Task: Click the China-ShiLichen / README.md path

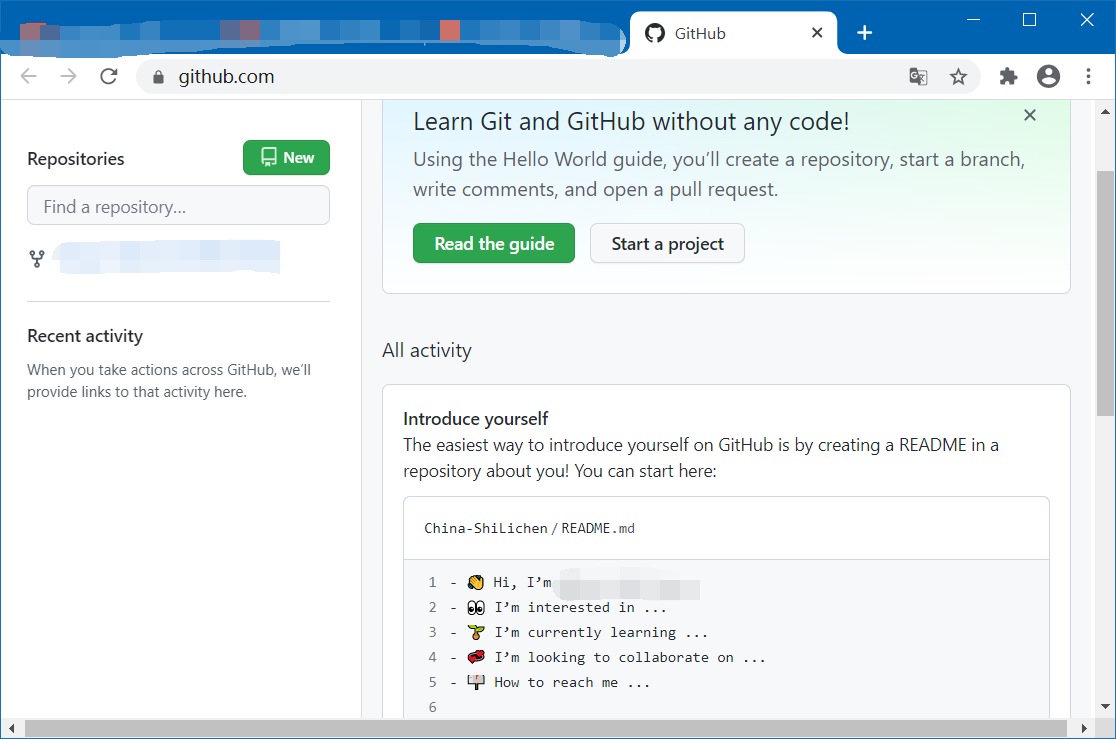Action: (529, 528)
